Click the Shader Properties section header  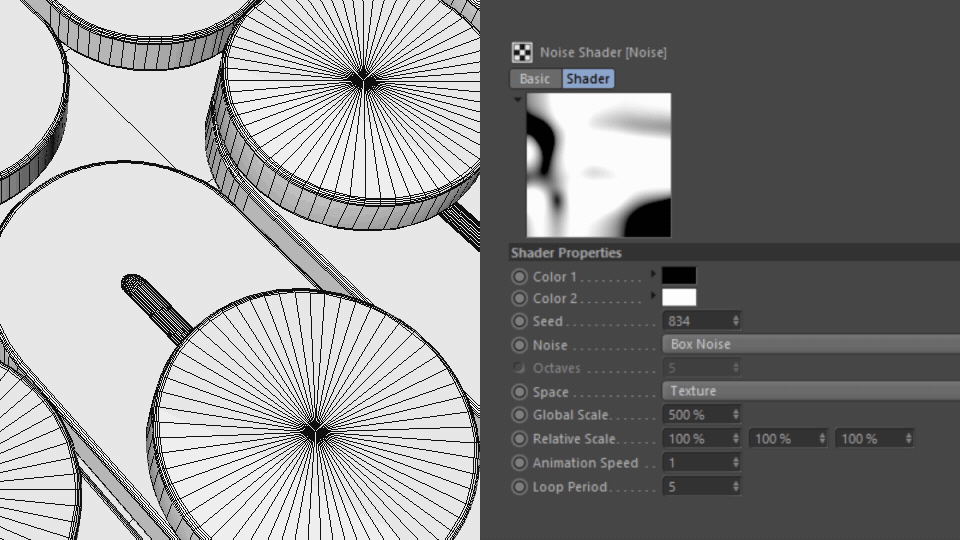[734, 253]
